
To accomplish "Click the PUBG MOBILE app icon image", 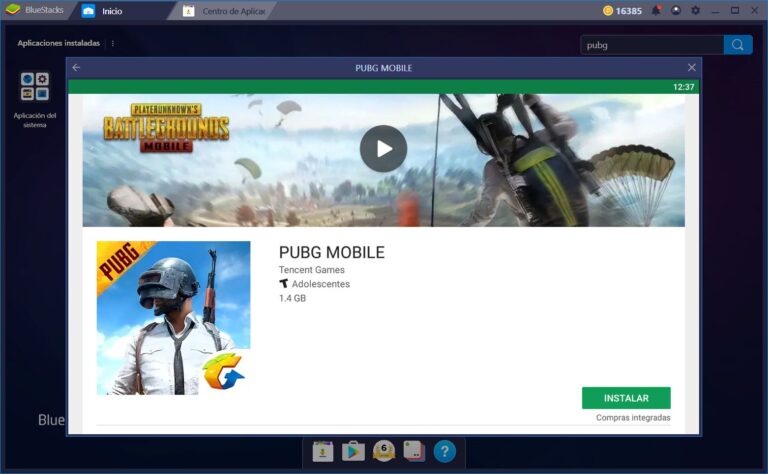I will tap(173, 318).
